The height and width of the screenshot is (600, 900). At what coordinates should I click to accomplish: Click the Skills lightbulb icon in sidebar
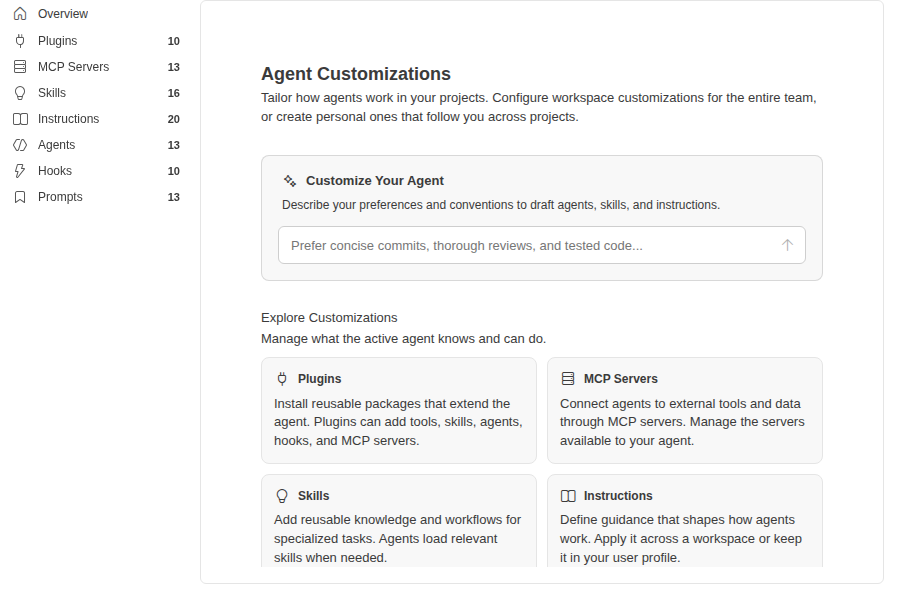20,93
